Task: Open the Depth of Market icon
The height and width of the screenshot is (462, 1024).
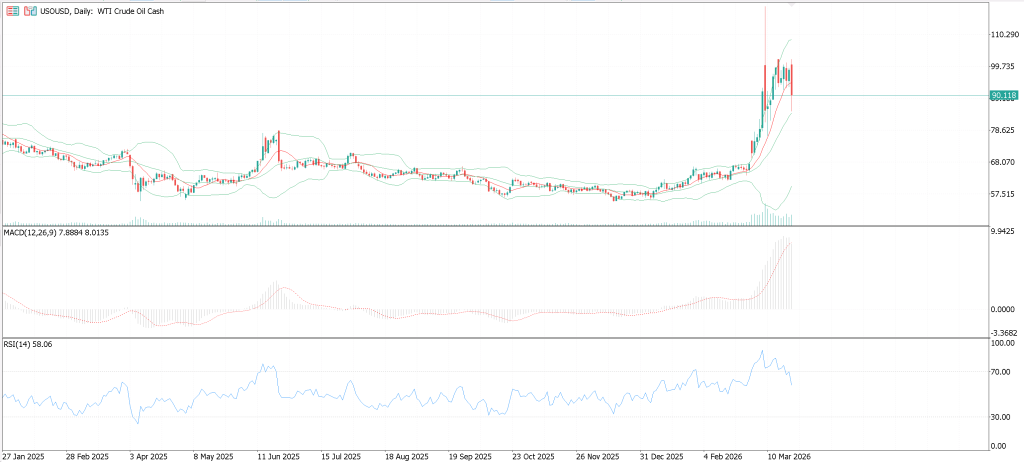Action: tap(12, 11)
